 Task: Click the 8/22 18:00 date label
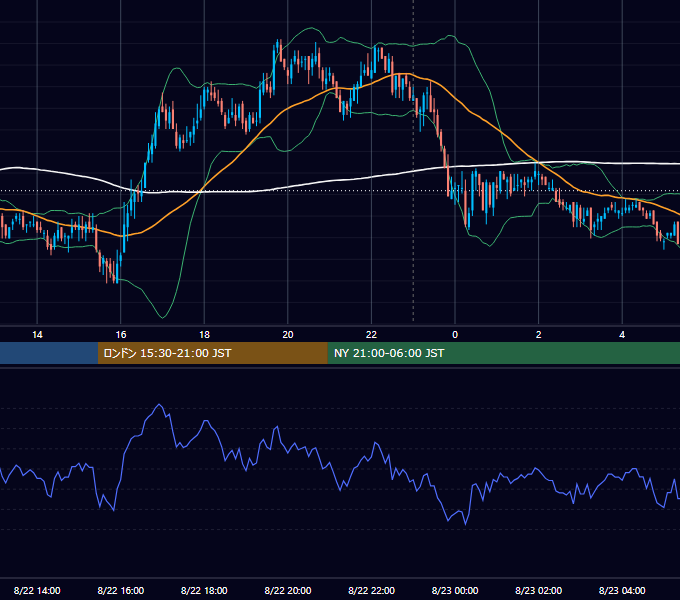(204, 590)
